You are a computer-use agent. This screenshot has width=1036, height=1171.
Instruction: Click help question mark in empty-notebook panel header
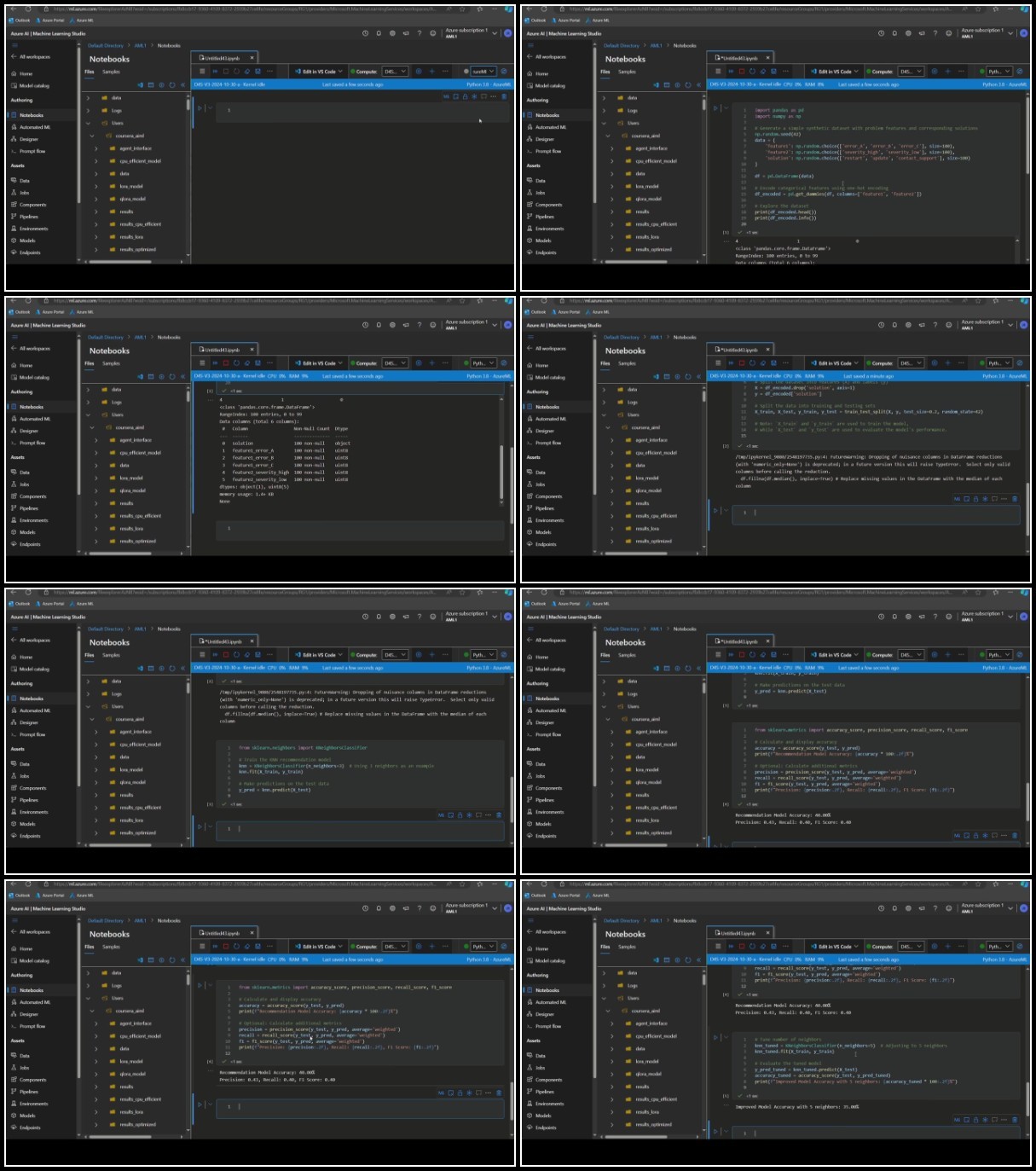[420, 33]
